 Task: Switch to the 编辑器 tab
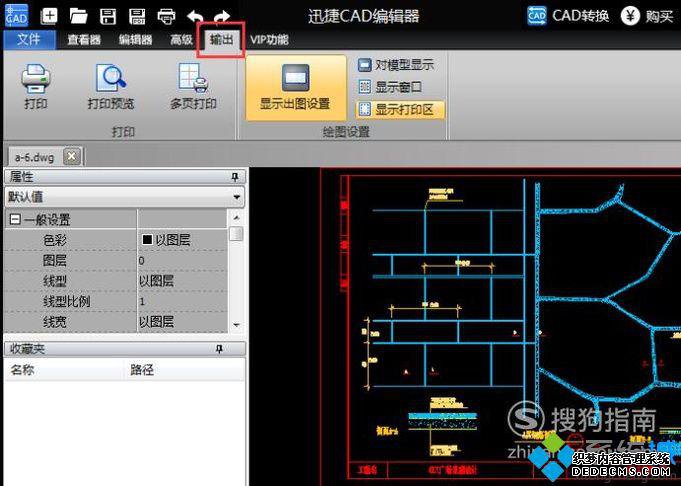coord(136,40)
